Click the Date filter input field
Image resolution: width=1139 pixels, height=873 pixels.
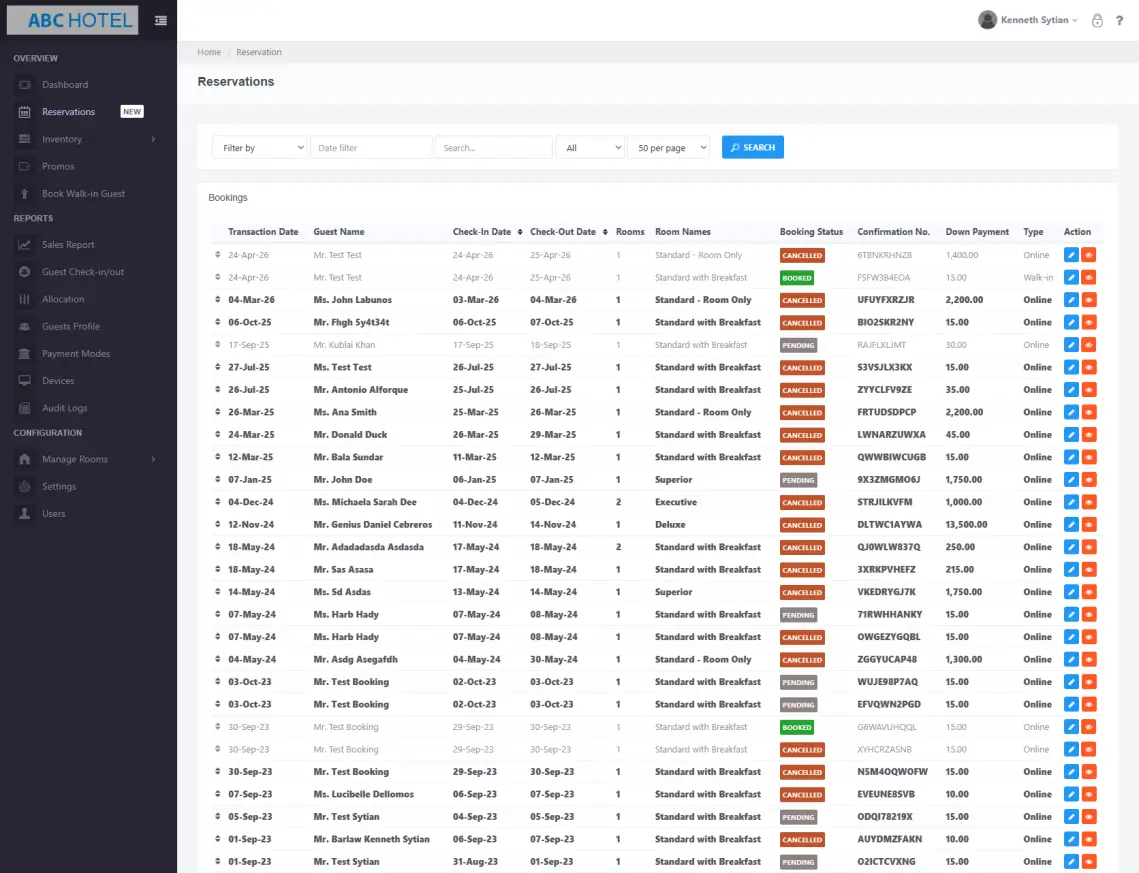point(370,147)
